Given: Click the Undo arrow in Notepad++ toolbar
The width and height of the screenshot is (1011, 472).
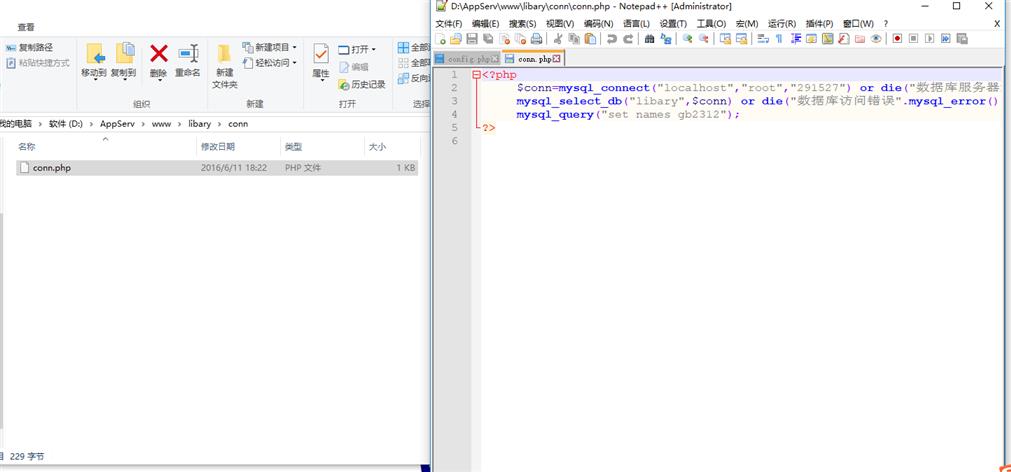Looking at the screenshot, I should pos(612,39).
